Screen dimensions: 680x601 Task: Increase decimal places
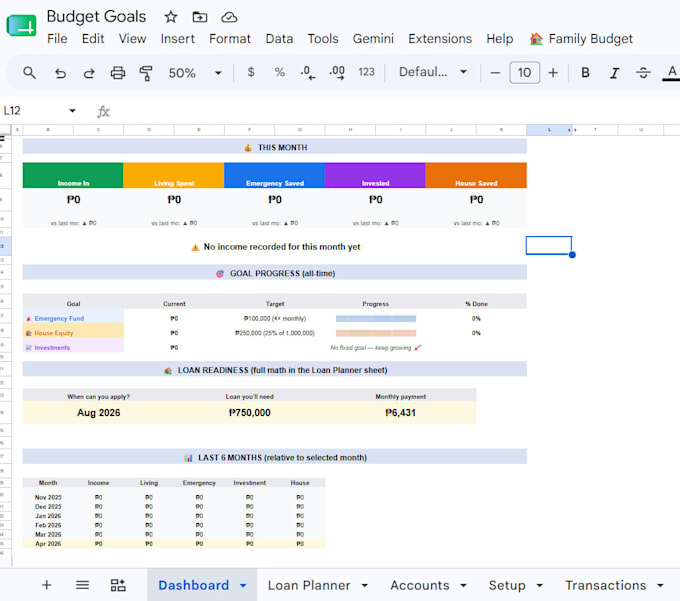click(x=337, y=72)
